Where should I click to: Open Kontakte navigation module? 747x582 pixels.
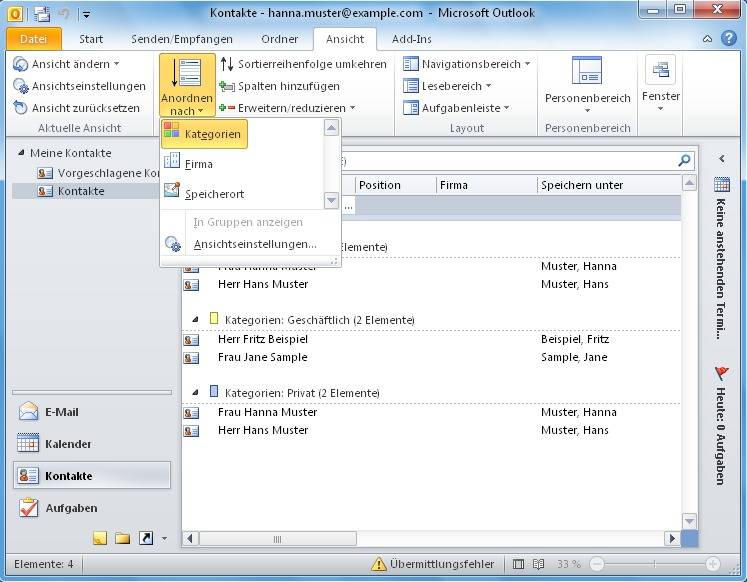click(x=91, y=475)
